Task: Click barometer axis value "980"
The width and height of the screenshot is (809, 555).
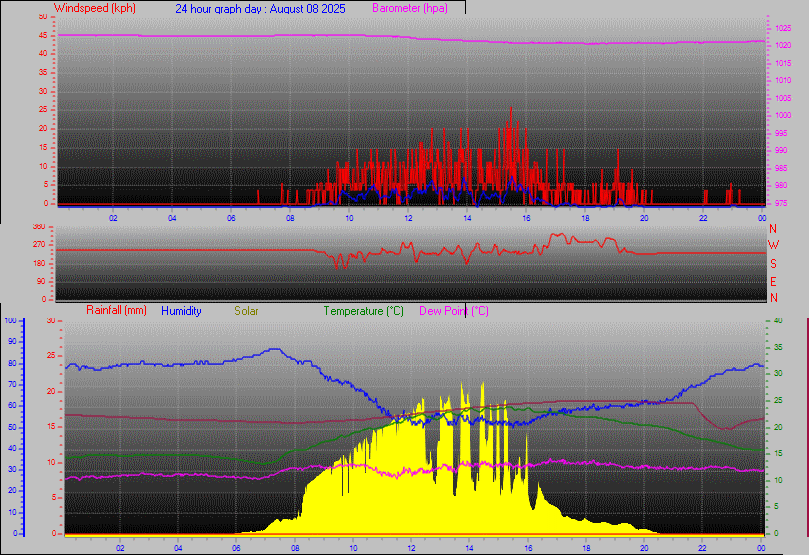Action: coord(781,185)
